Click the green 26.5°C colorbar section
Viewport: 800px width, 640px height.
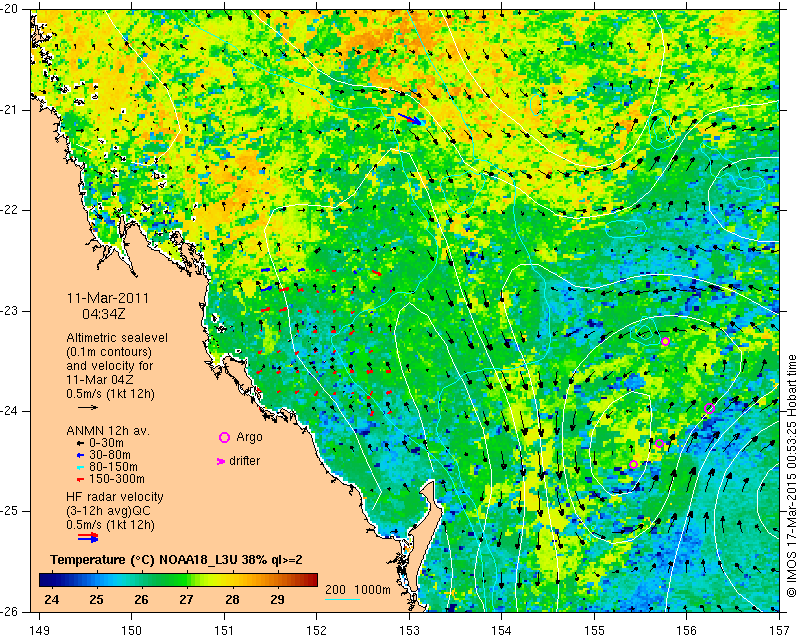[163, 580]
